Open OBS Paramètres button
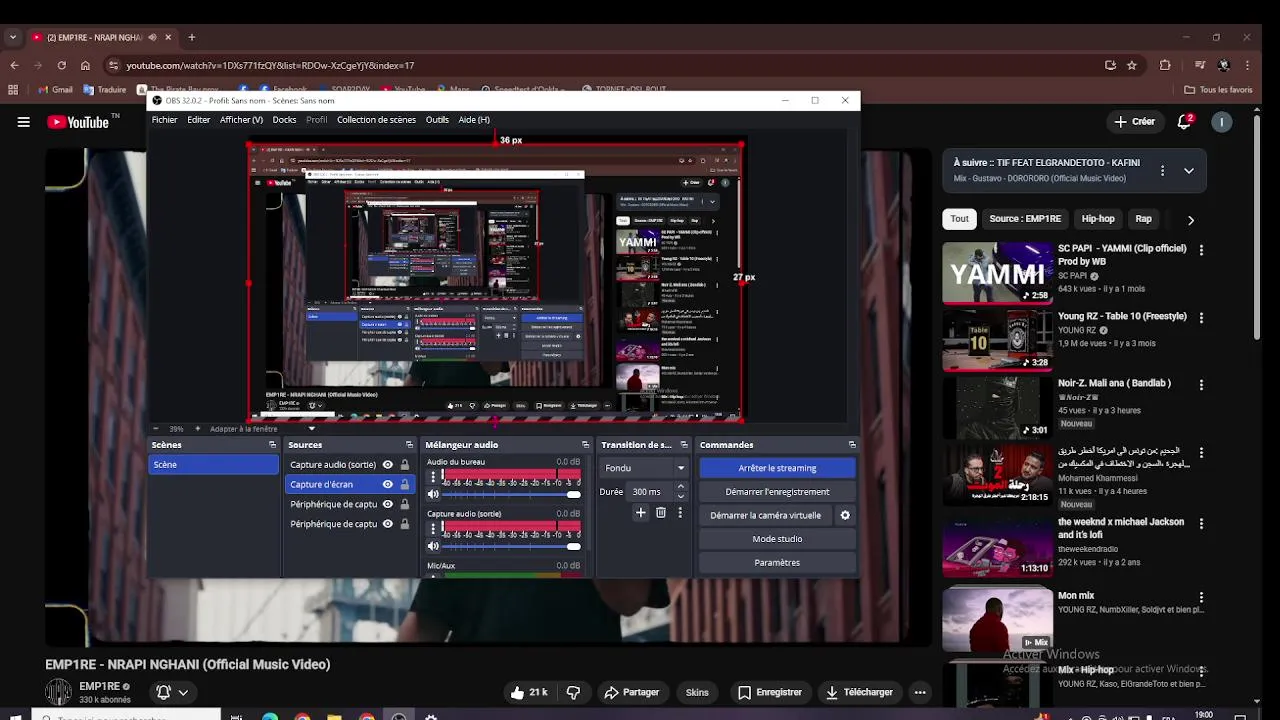 click(x=777, y=563)
